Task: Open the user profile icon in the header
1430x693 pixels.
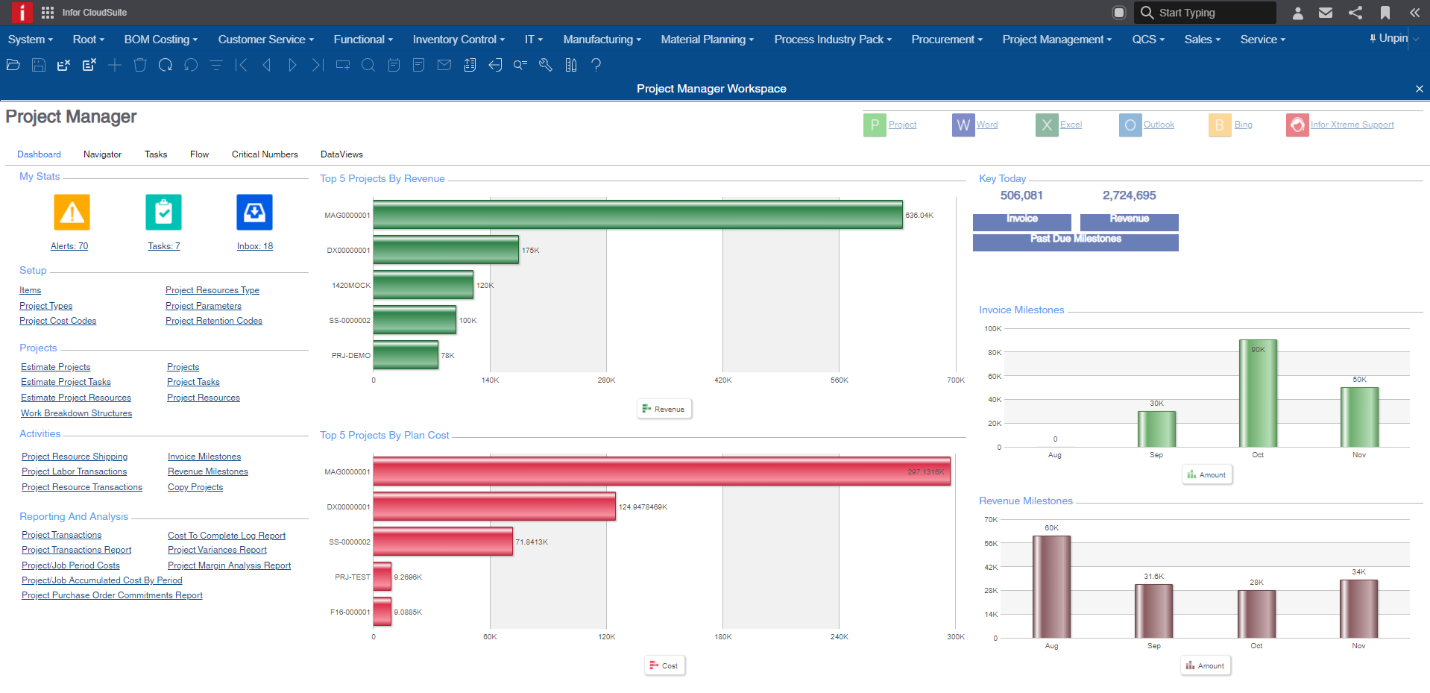Action: 1298,13
